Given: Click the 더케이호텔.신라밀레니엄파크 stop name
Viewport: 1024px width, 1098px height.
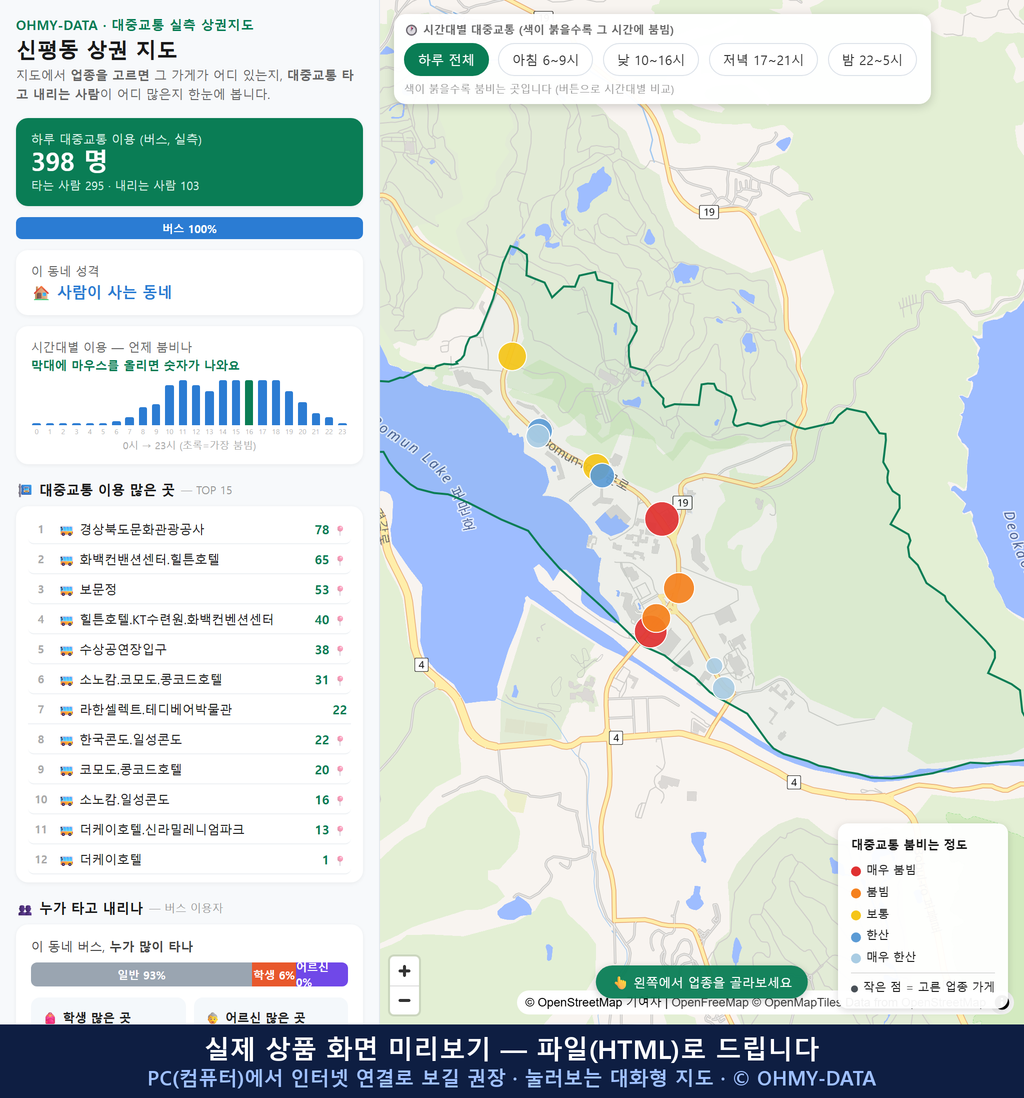Looking at the screenshot, I should (162, 831).
